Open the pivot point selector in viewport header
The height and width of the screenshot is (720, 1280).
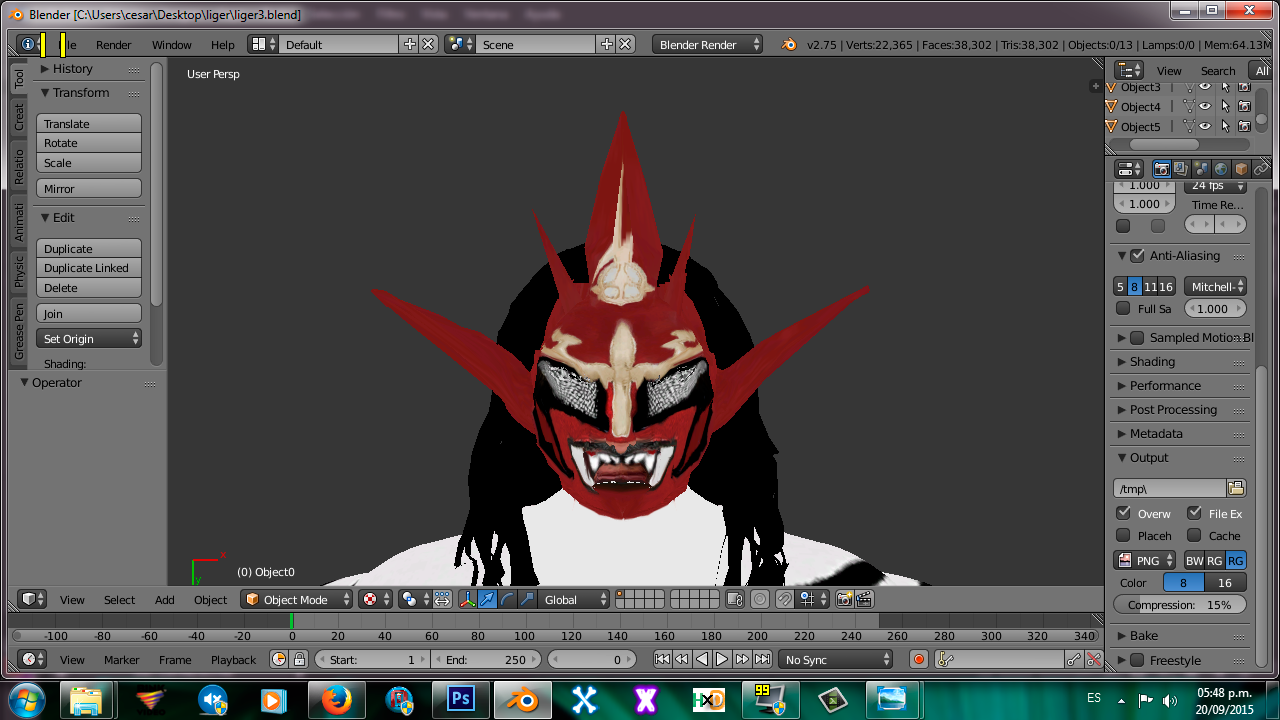pyautogui.click(x=414, y=599)
